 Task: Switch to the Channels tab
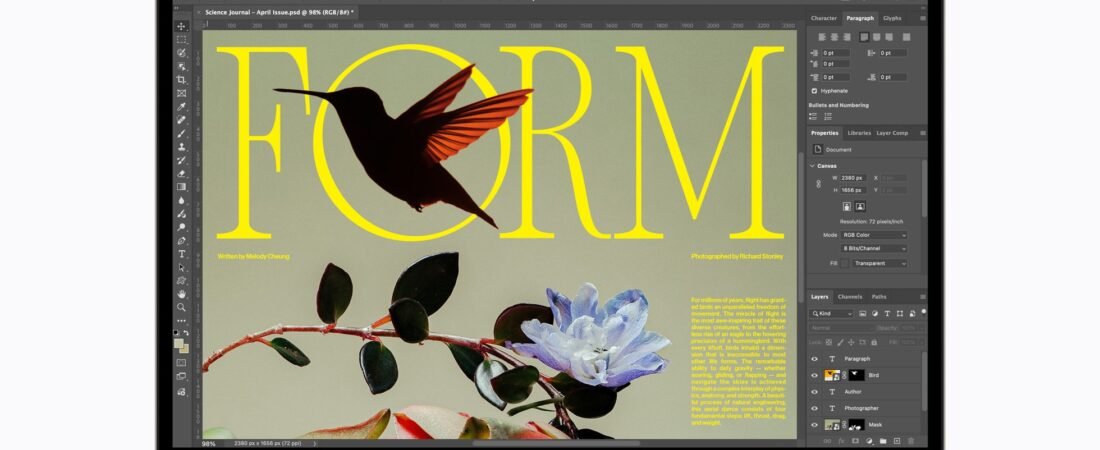point(850,297)
